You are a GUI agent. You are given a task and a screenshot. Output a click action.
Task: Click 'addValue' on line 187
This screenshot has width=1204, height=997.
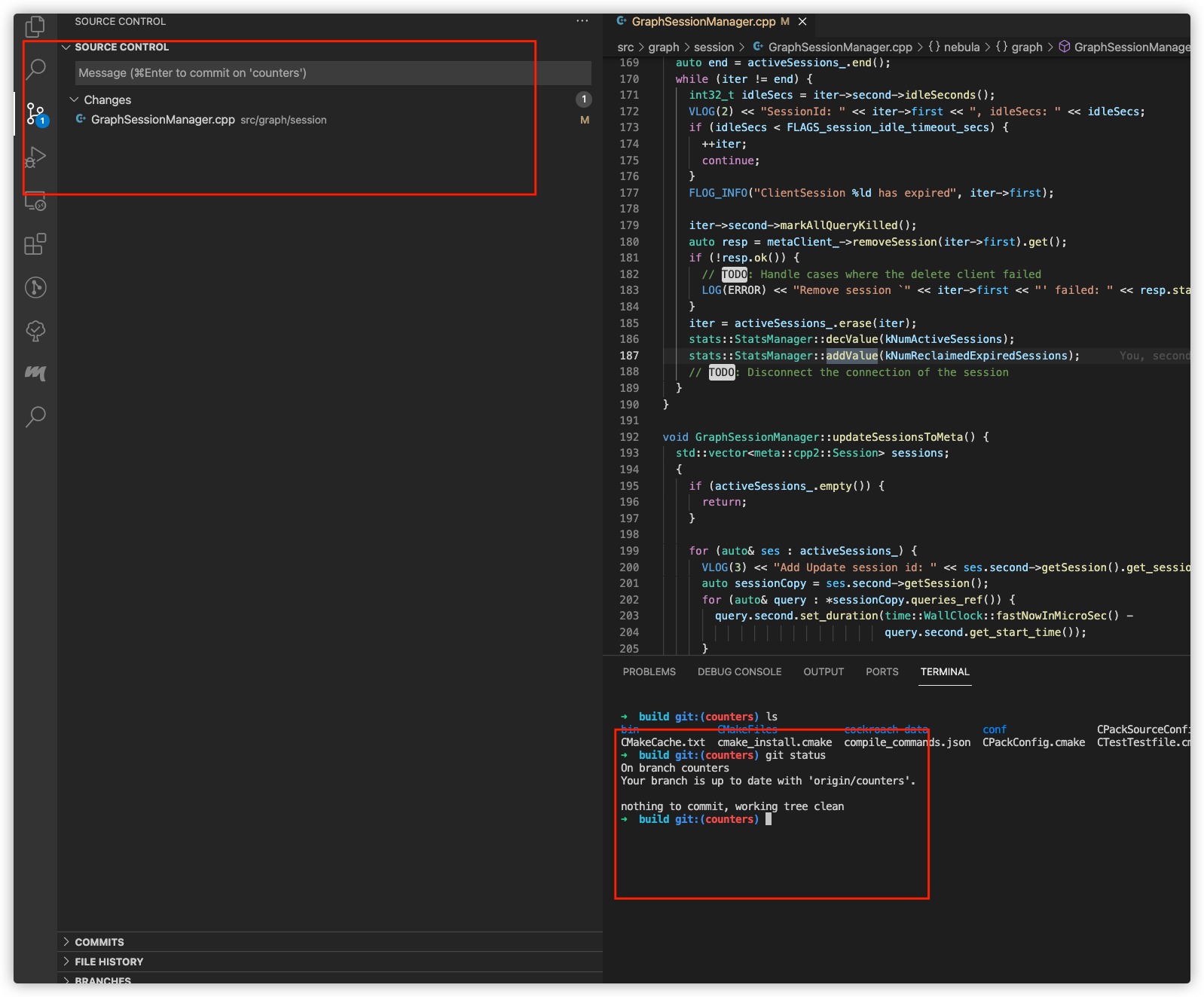click(x=852, y=356)
